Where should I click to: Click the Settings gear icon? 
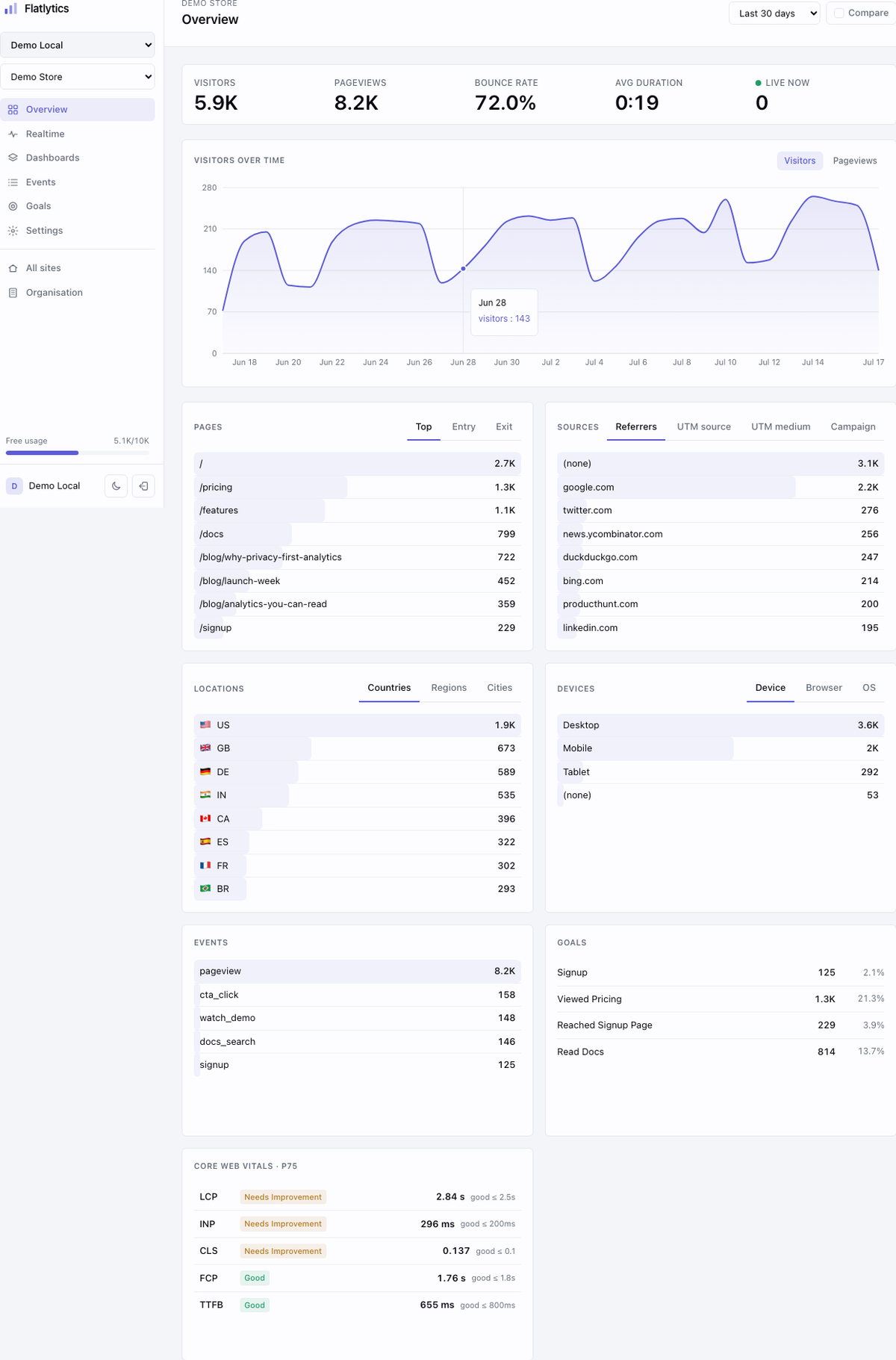pos(13,231)
